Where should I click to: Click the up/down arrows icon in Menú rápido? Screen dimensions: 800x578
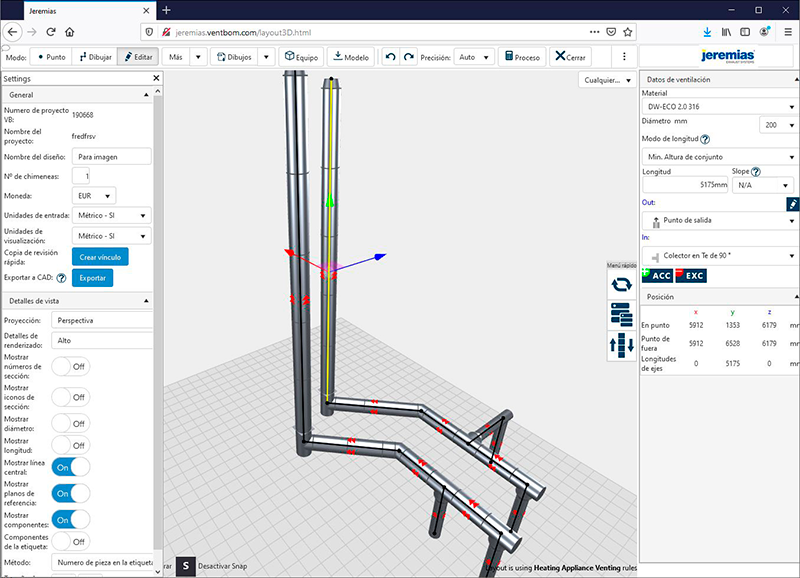point(620,346)
